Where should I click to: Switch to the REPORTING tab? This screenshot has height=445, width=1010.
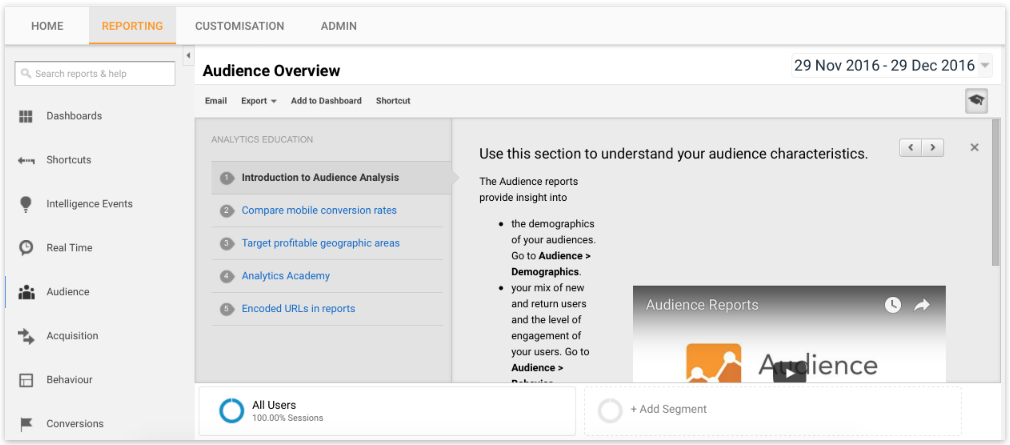(132, 26)
